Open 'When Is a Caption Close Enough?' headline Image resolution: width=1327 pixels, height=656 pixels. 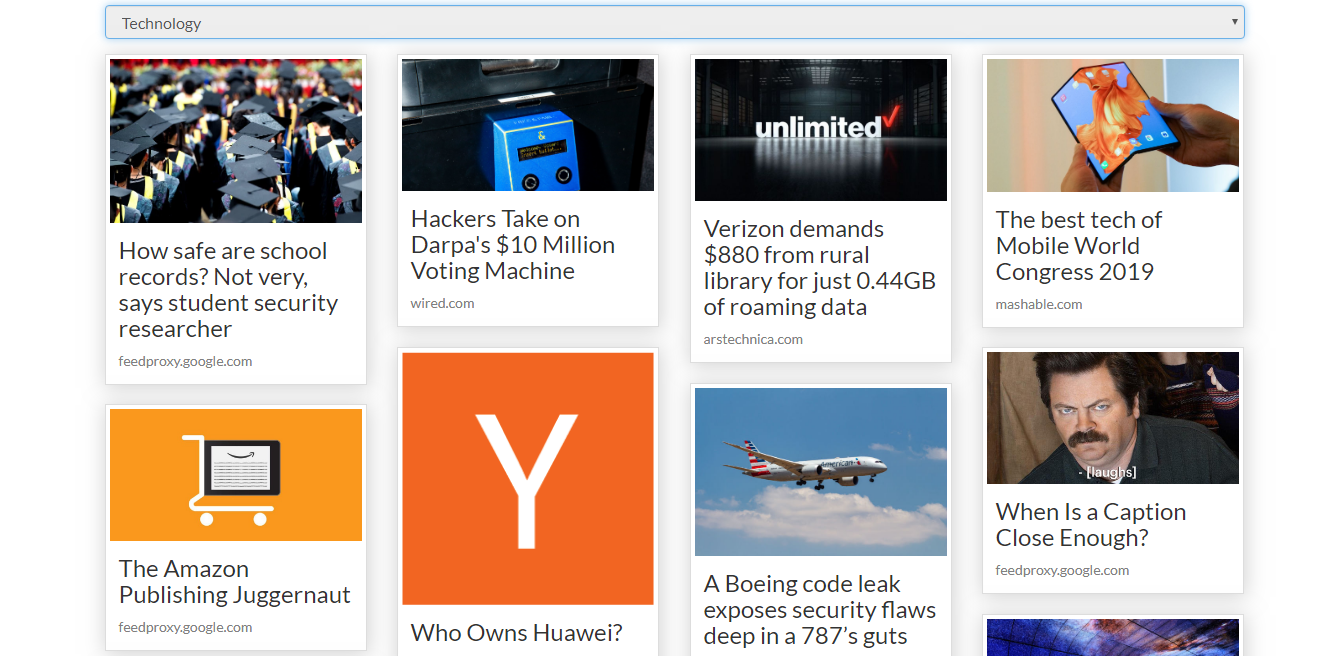(x=1091, y=525)
